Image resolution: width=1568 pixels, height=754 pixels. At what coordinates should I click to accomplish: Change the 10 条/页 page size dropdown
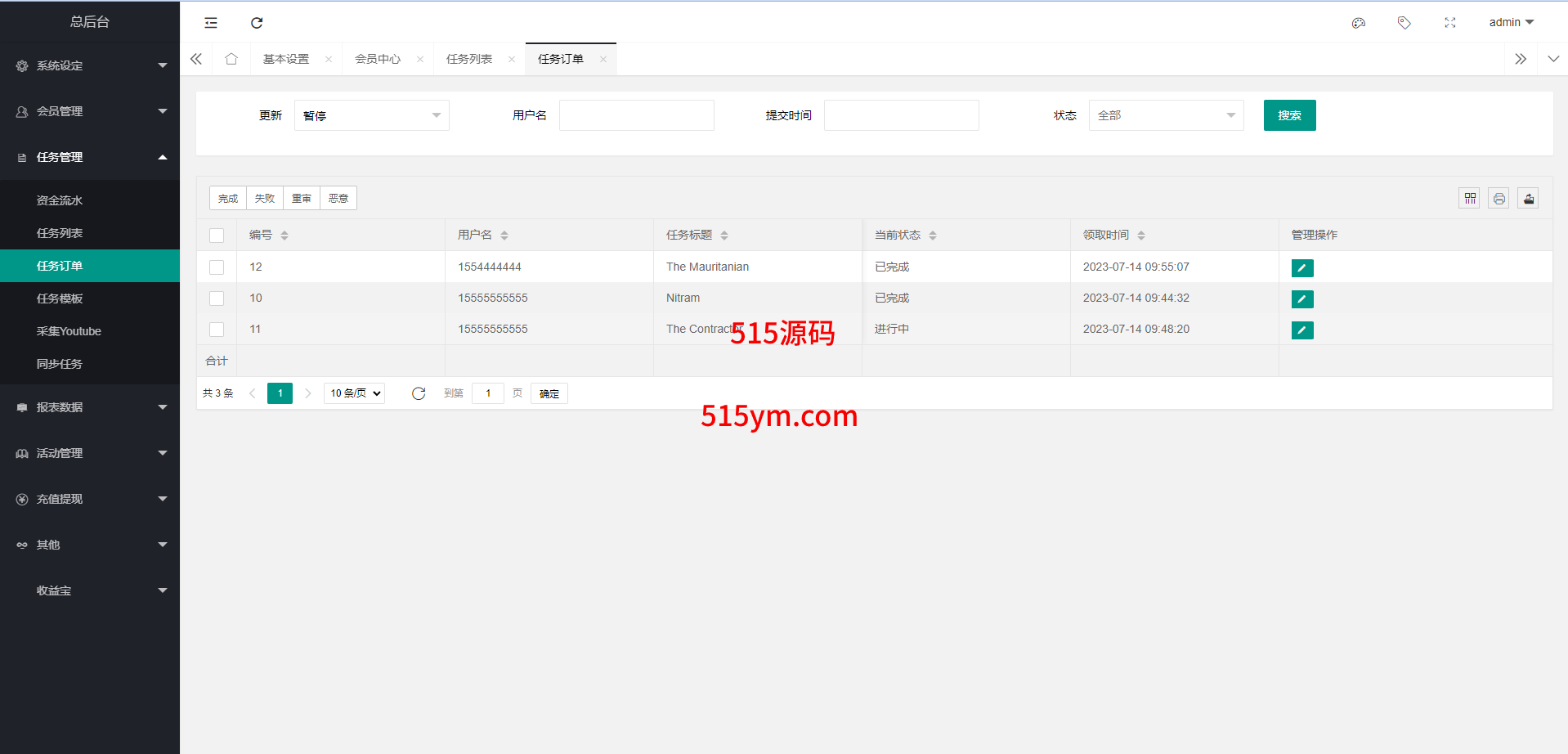coord(355,393)
